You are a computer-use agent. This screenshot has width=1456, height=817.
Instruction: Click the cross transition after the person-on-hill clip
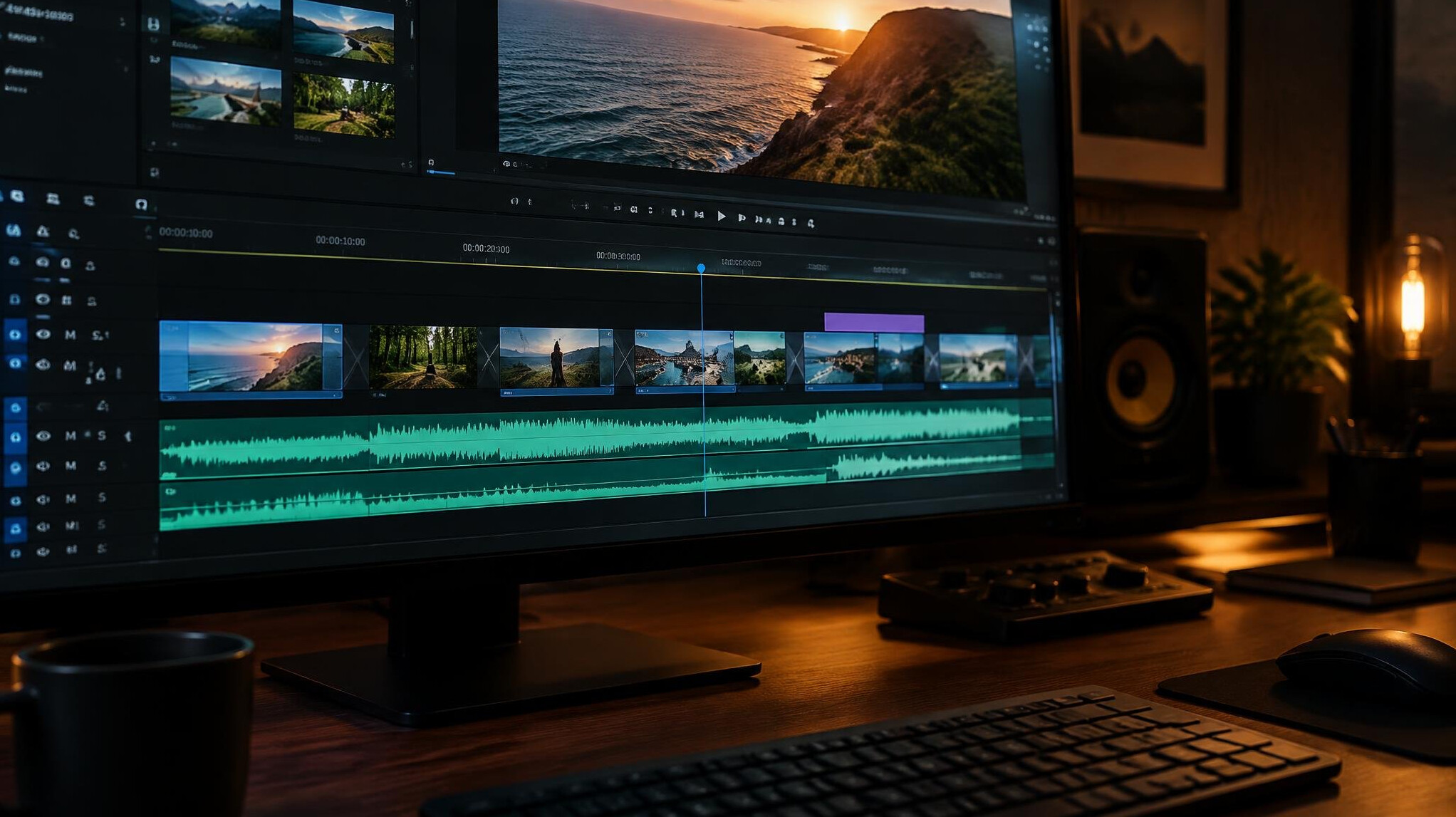coord(624,359)
